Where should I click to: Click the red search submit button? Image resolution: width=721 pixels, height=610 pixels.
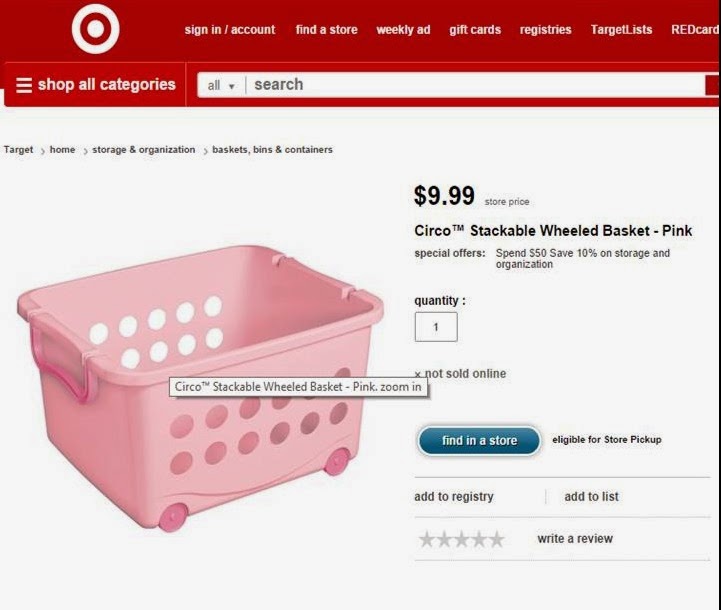coord(712,85)
